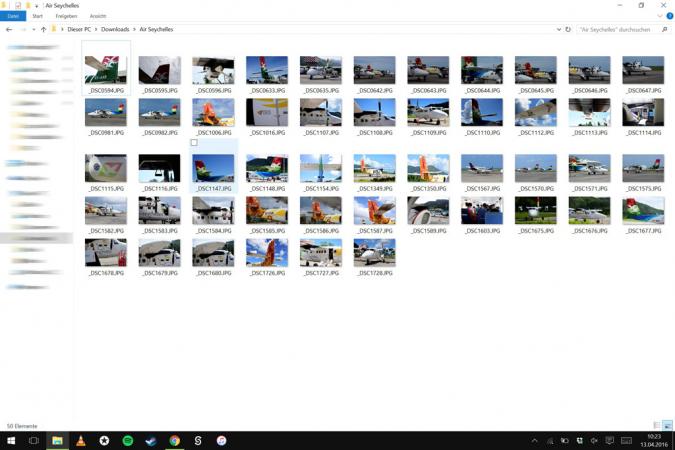
Task: Select thumbnail _DSC1114.JPG
Action: tap(643, 112)
